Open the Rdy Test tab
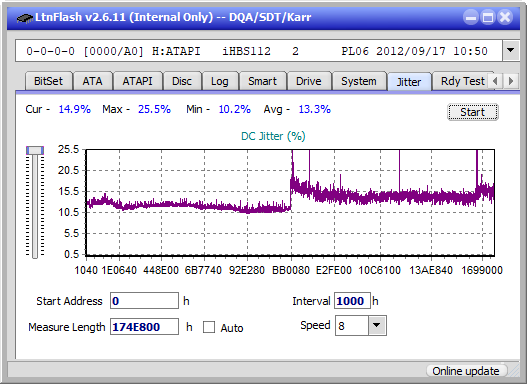527x384 pixels. pos(463,81)
